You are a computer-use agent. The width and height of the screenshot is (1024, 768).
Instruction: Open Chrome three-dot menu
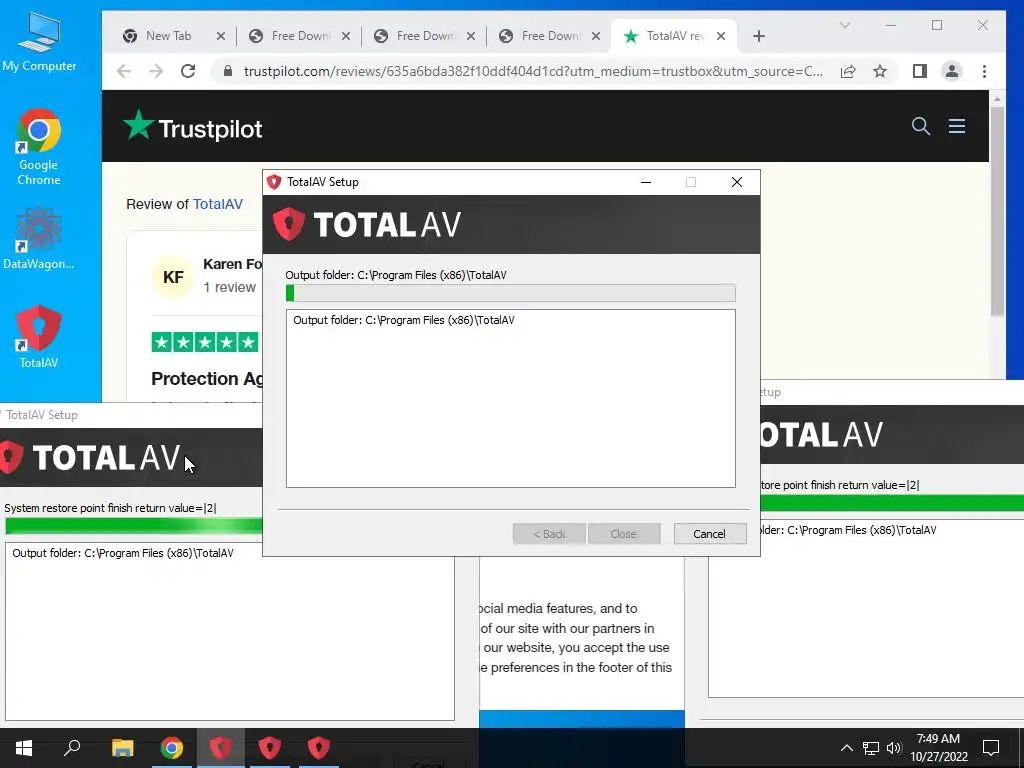click(984, 71)
